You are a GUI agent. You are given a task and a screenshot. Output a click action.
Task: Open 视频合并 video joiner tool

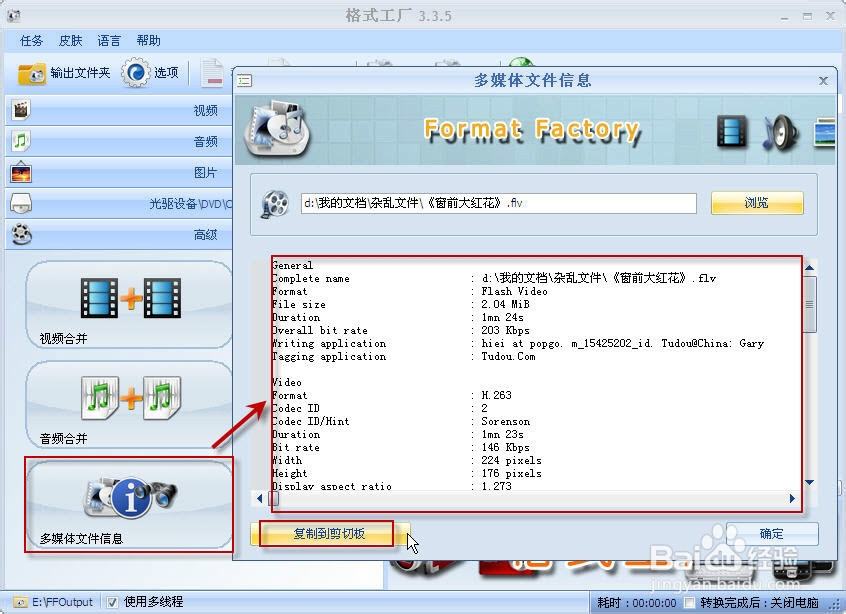point(129,305)
